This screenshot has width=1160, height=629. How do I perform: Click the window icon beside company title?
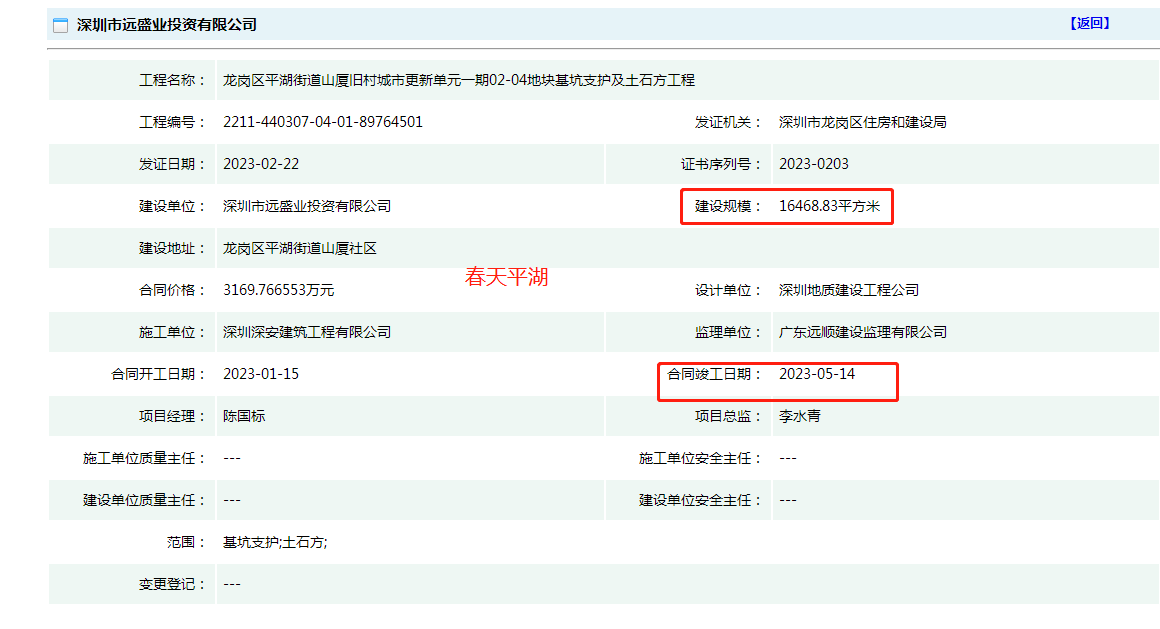(61, 25)
